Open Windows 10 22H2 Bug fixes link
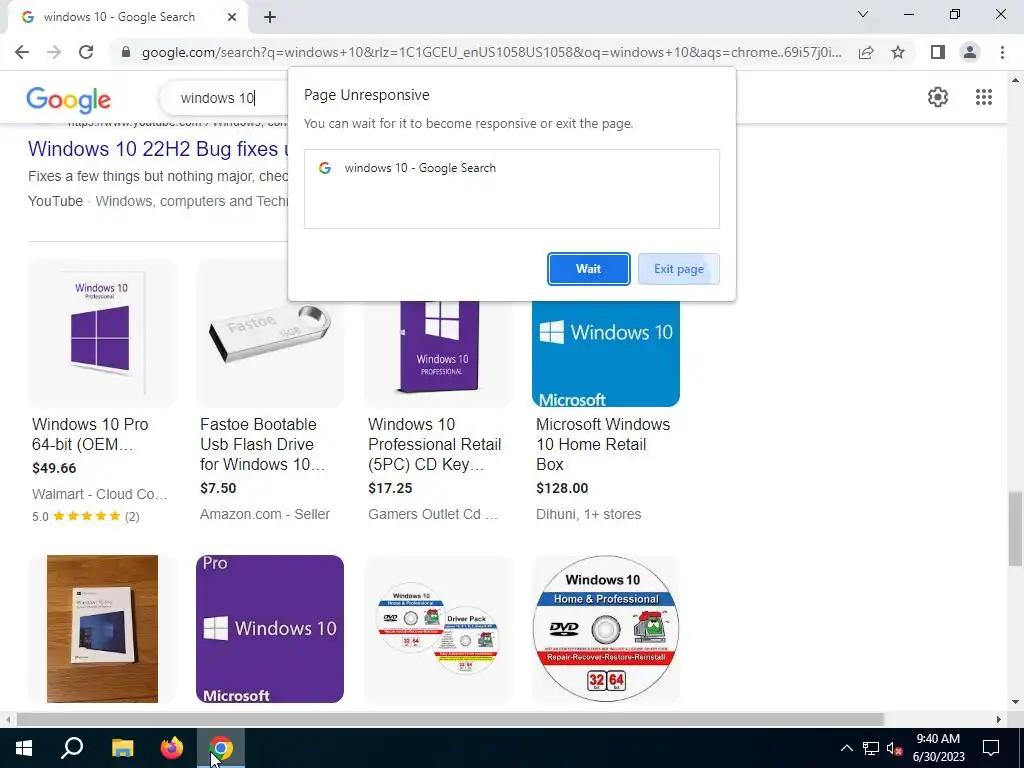Screen dimensions: 1024x768 (157, 149)
